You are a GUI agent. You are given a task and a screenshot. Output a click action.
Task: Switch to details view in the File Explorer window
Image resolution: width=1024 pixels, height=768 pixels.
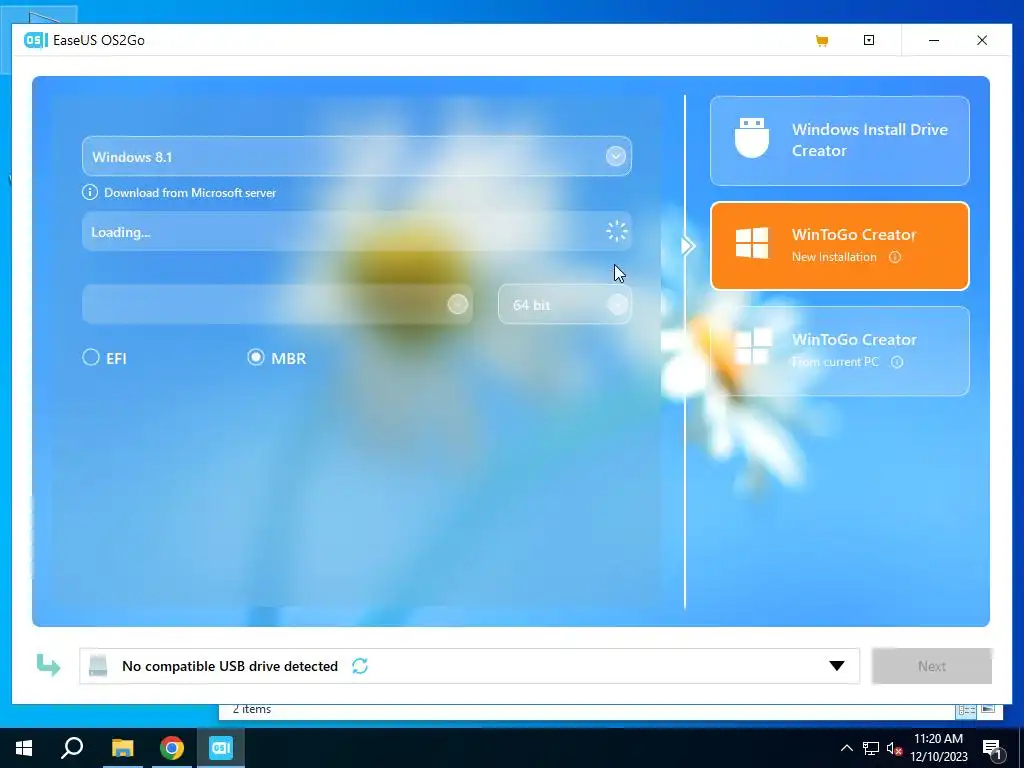(x=967, y=710)
